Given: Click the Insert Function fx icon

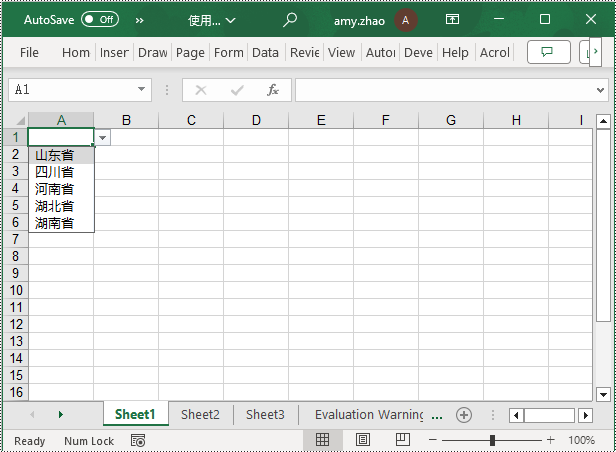Looking at the screenshot, I should coord(273,90).
